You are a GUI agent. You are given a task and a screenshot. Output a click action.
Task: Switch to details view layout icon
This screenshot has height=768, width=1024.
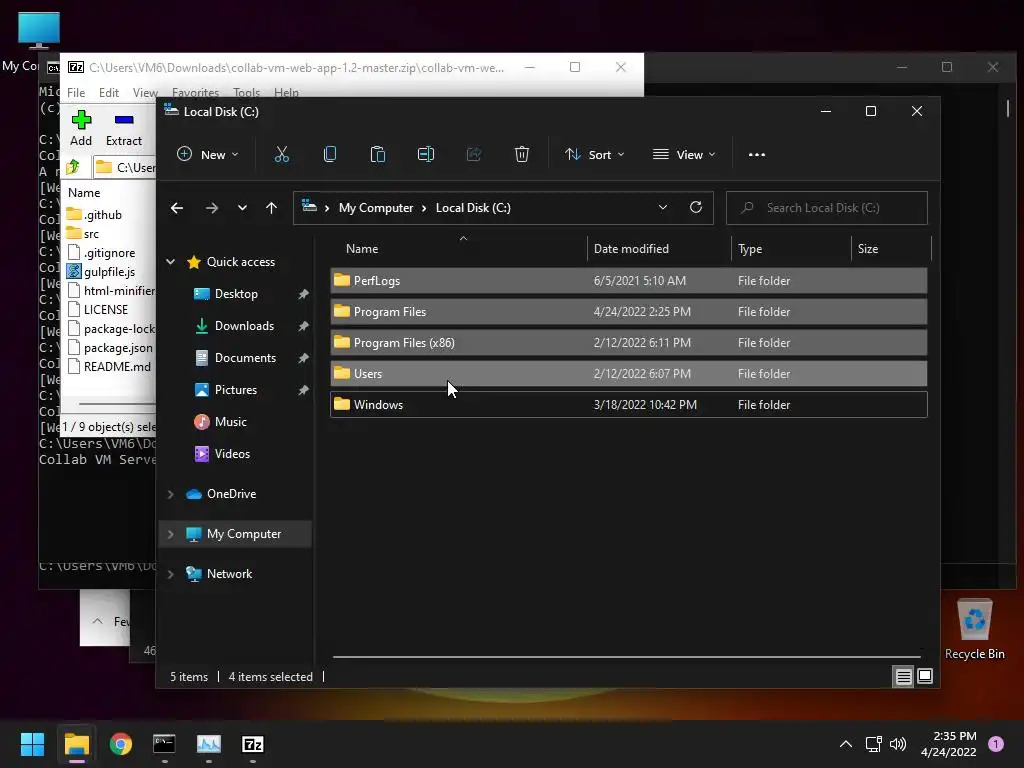tap(903, 677)
